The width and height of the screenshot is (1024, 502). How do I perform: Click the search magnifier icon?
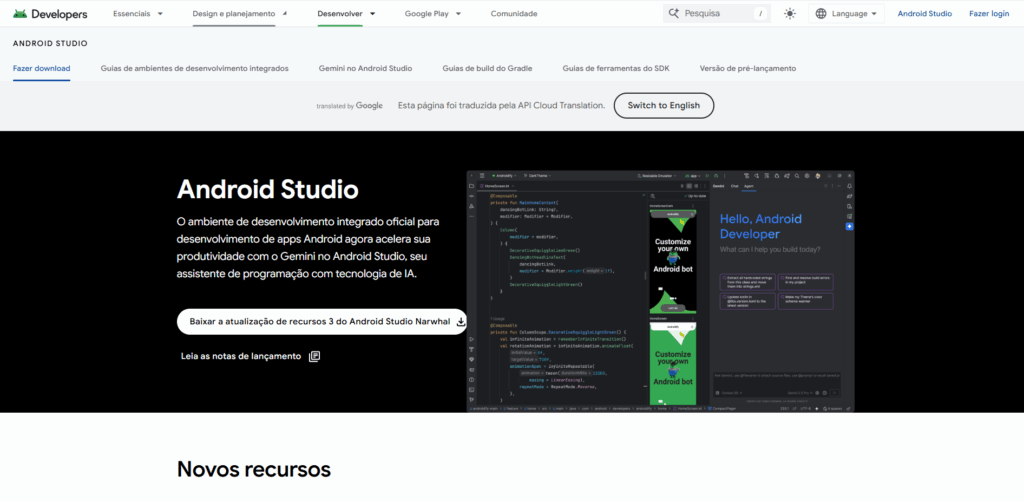[674, 13]
